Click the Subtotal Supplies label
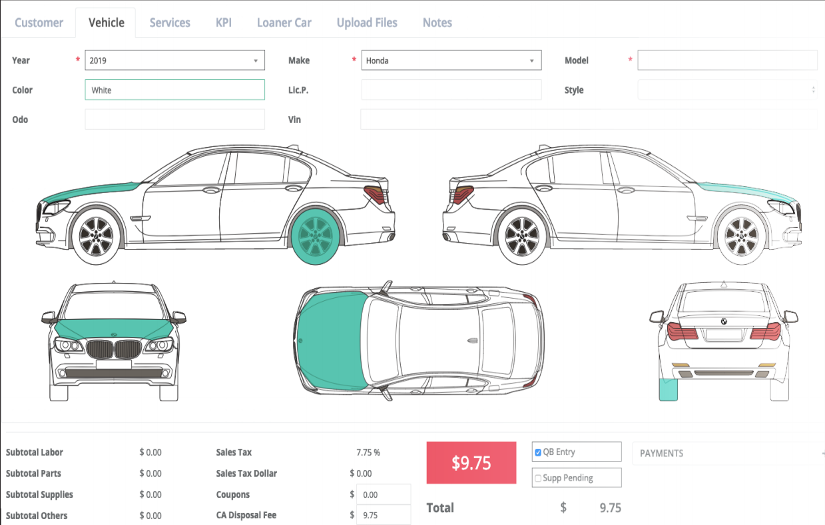The image size is (825, 525). pyautogui.click(x=39, y=494)
